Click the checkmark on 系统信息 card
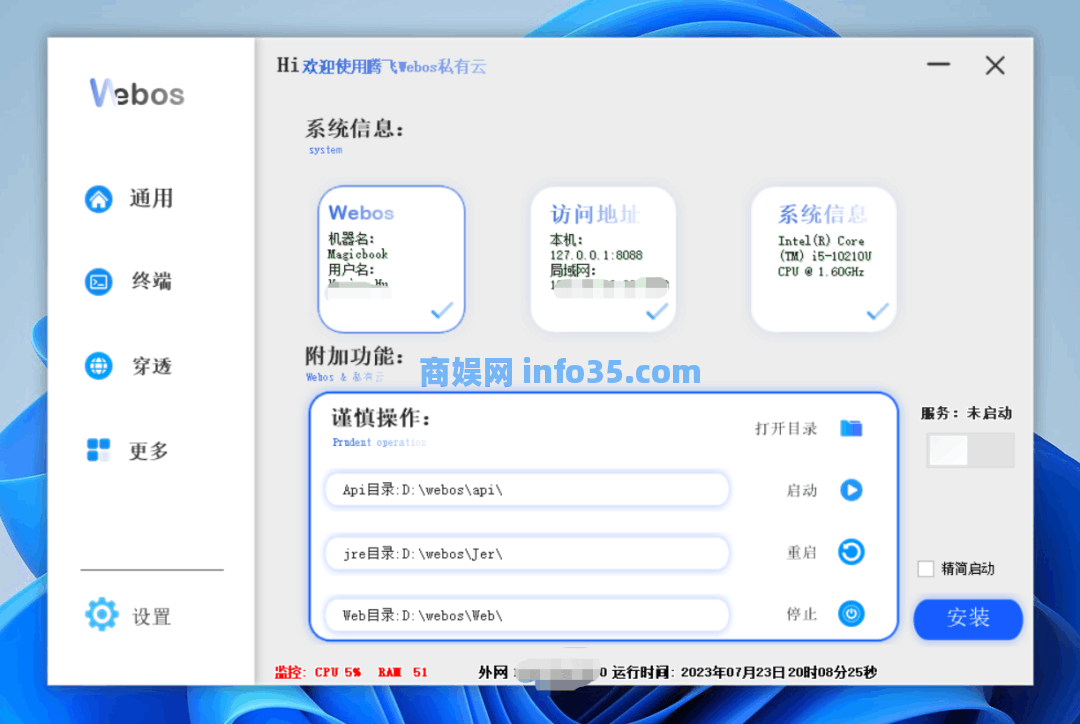Screen dimensions: 1080x724 click(877, 312)
